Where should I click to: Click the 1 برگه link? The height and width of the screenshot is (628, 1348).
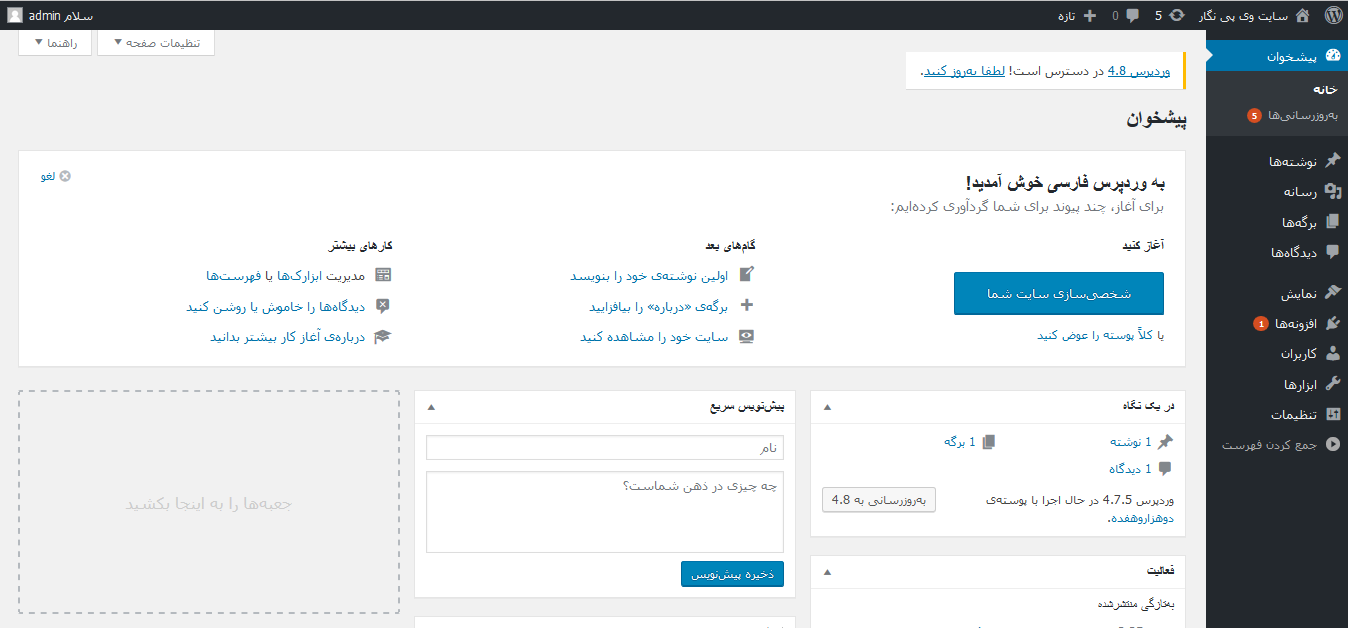click(x=959, y=441)
